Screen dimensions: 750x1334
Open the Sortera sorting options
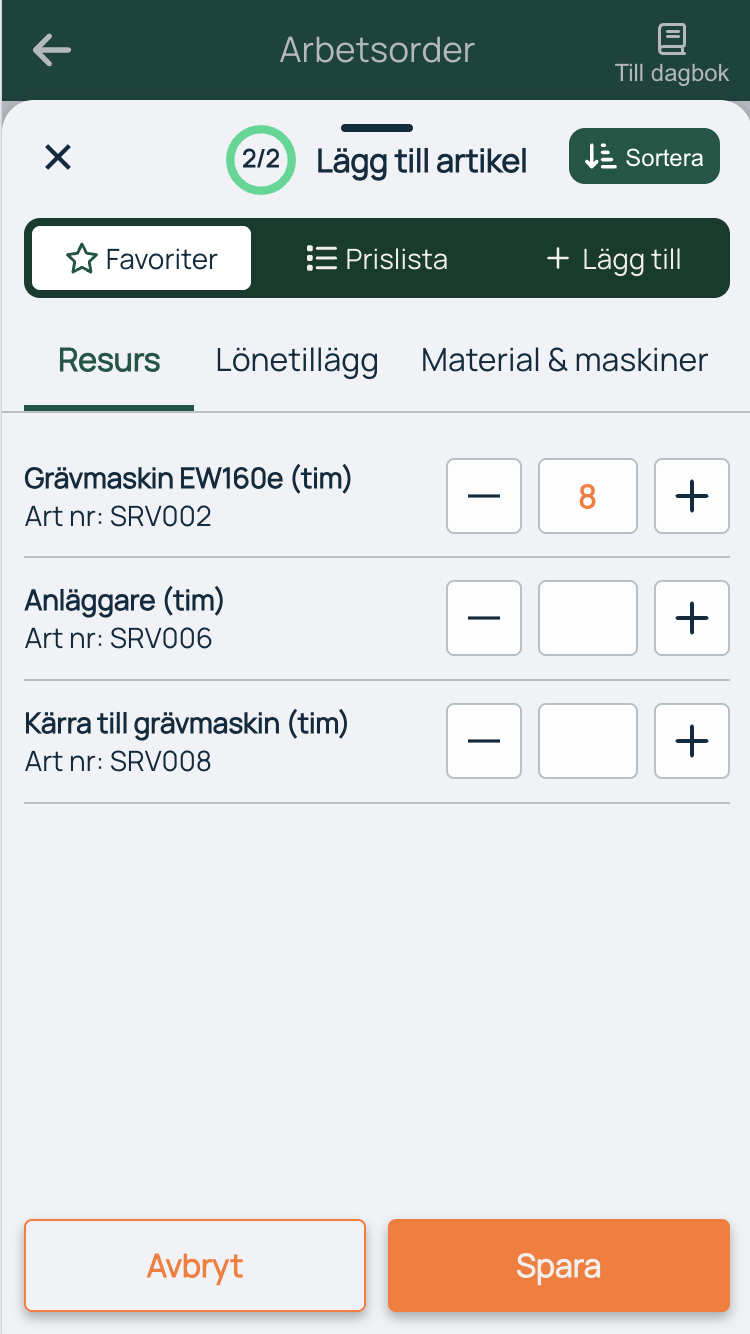pyautogui.click(x=644, y=156)
